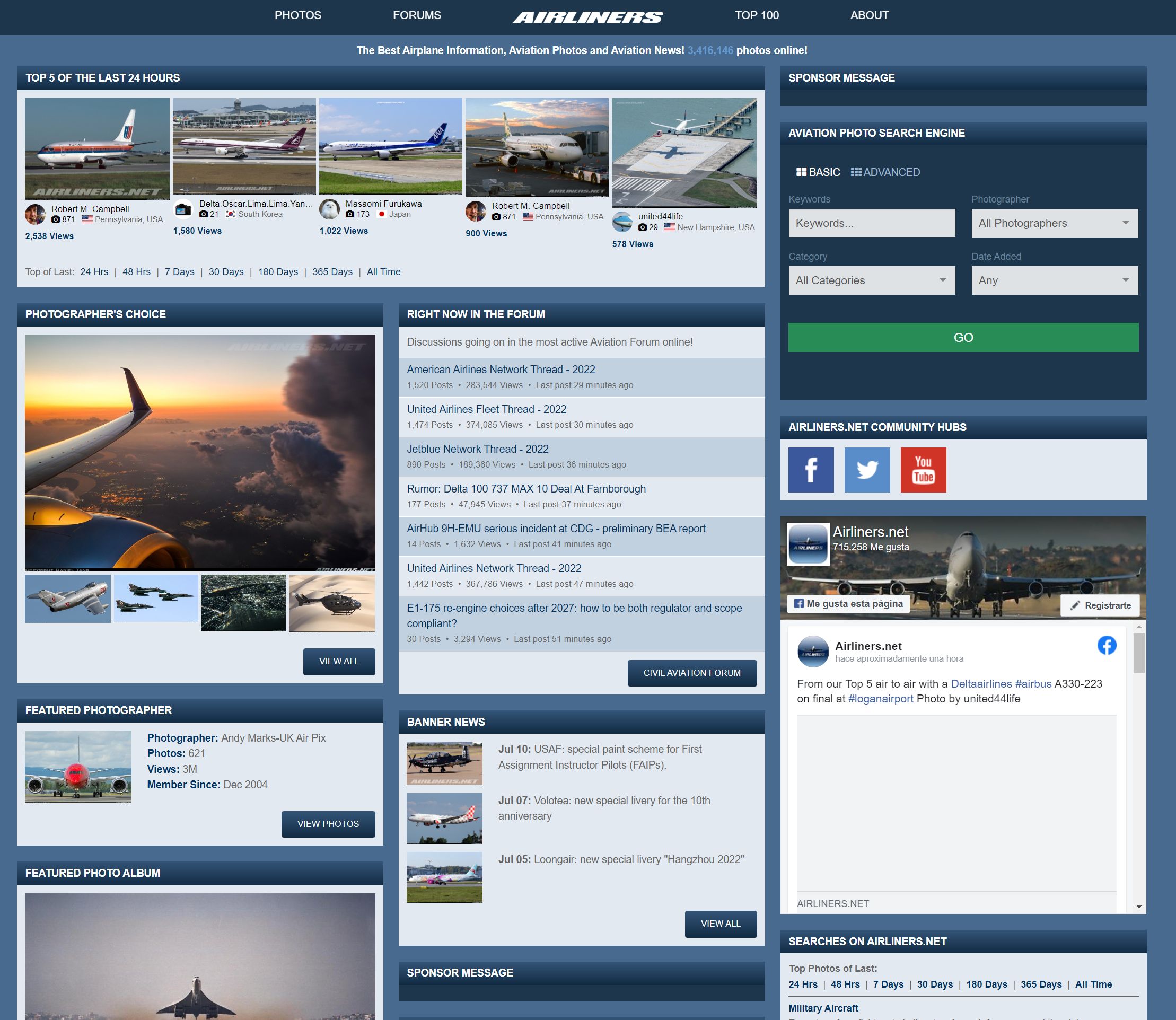Click the AIRLINERS logo in the navbar

click(x=588, y=15)
